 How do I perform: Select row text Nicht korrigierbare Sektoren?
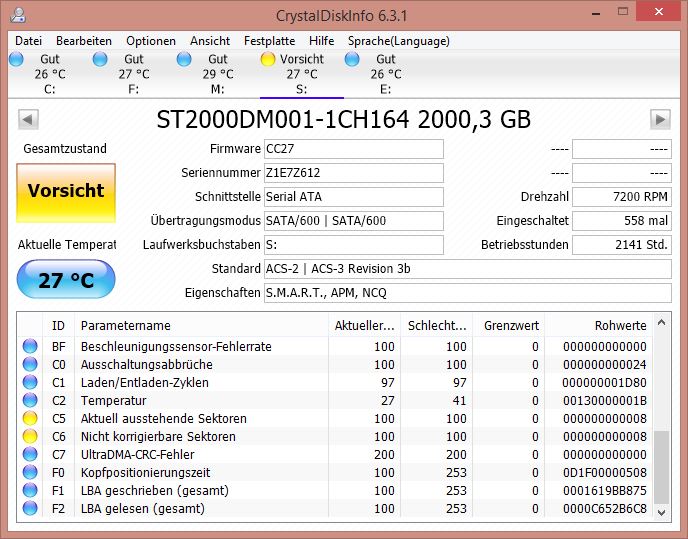pyautogui.click(x=158, y=437)
